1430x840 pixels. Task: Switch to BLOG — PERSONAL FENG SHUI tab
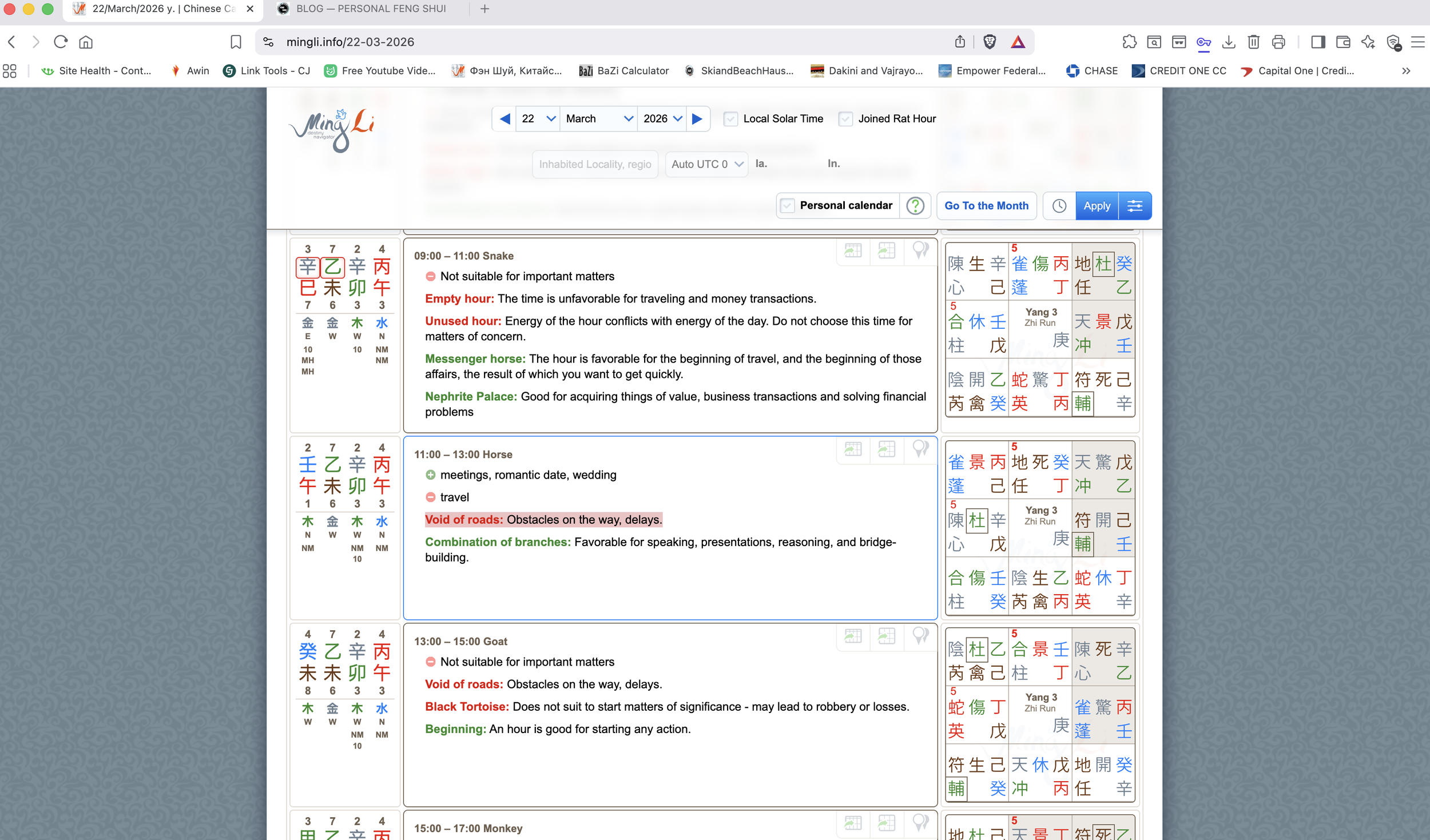pos(371,9)
